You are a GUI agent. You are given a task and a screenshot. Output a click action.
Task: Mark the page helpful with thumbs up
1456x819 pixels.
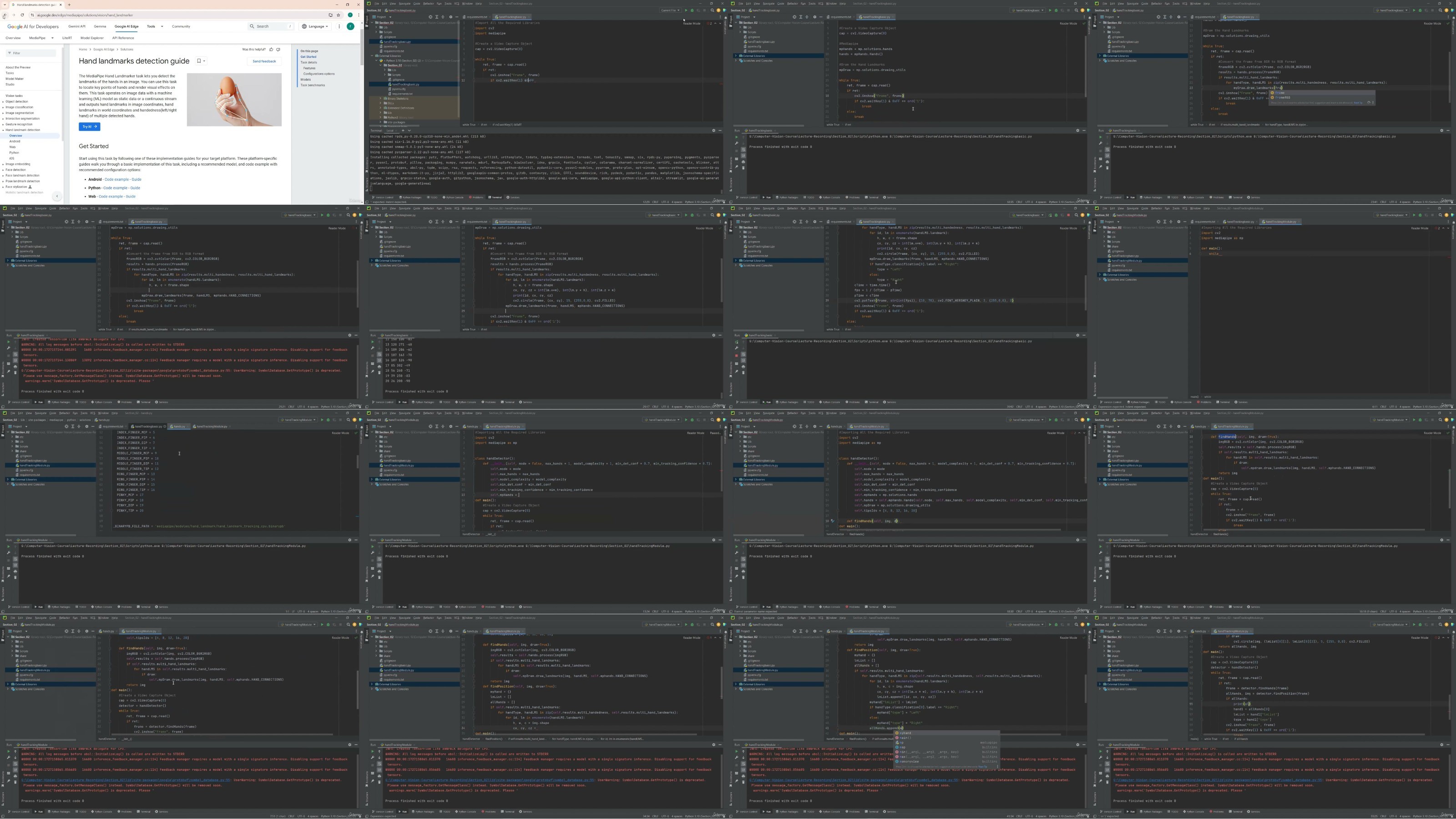271,50
